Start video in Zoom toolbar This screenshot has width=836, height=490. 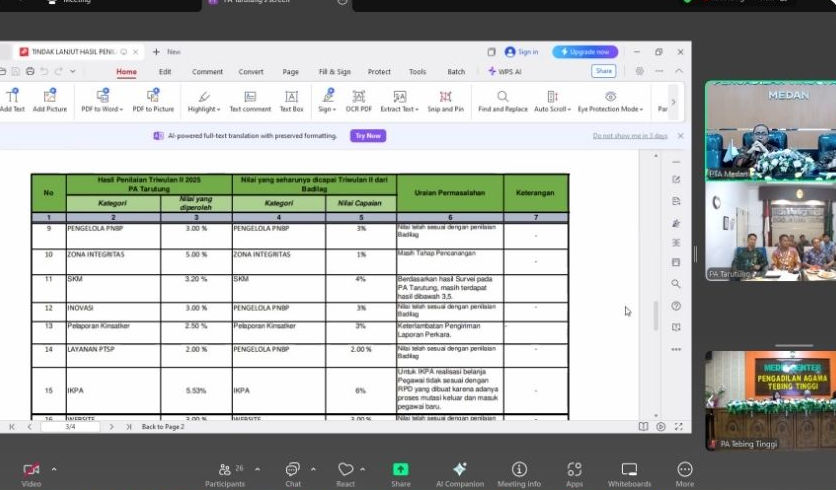tap(31, 473)
